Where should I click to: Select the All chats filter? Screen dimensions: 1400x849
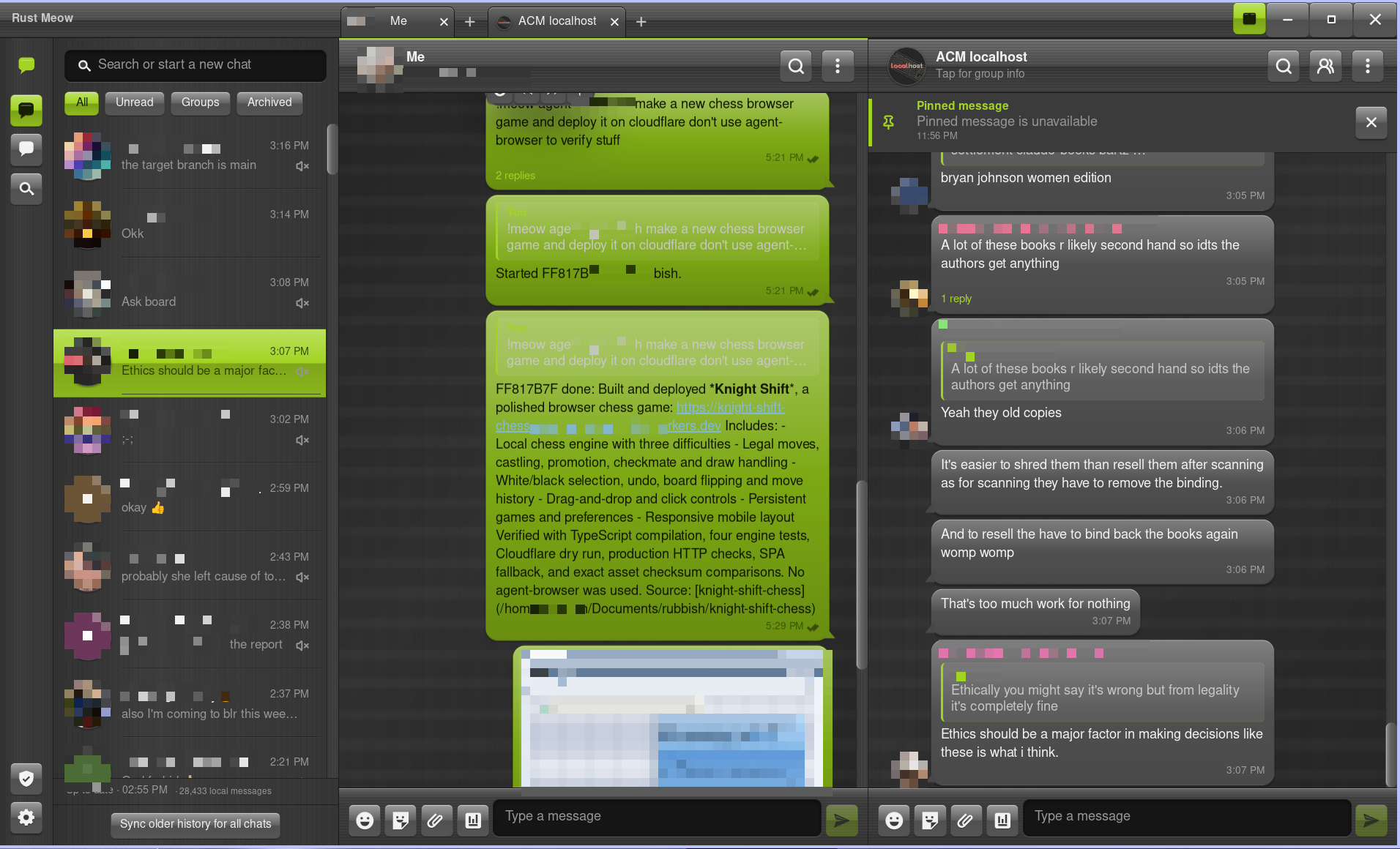click(82, 102)
